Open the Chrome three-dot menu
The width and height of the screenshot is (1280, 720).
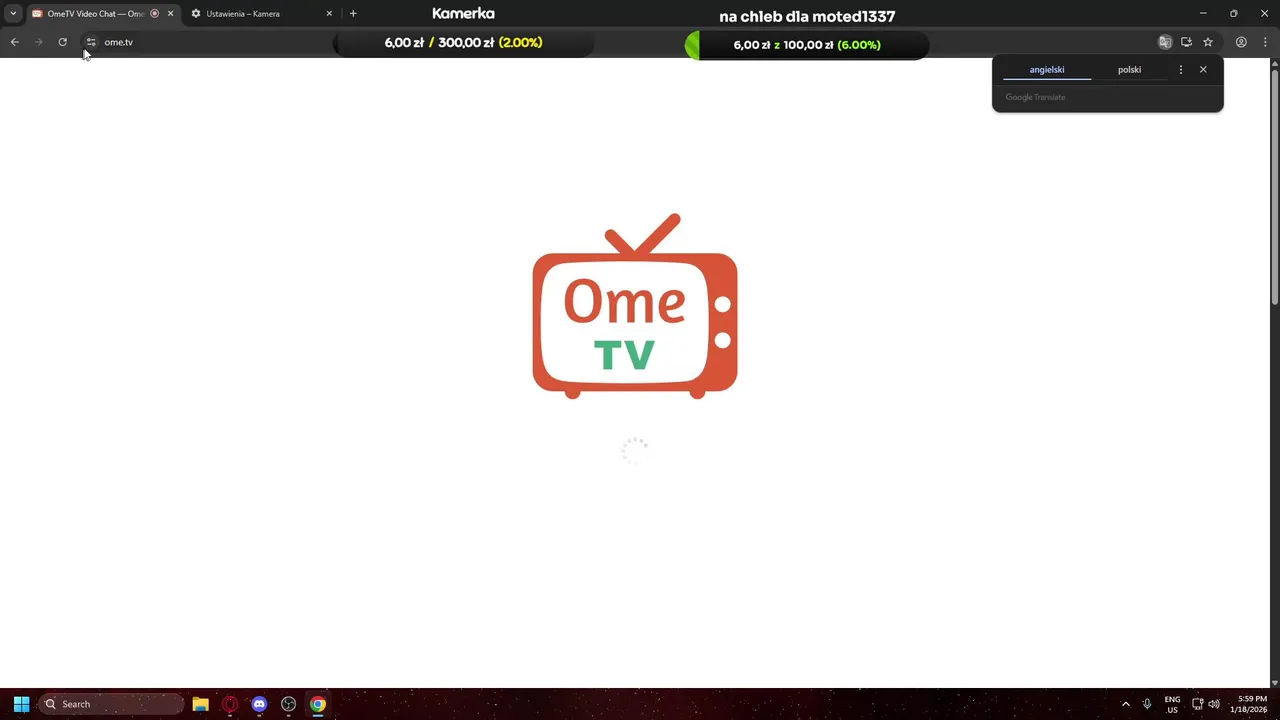tap(1263, 42)
